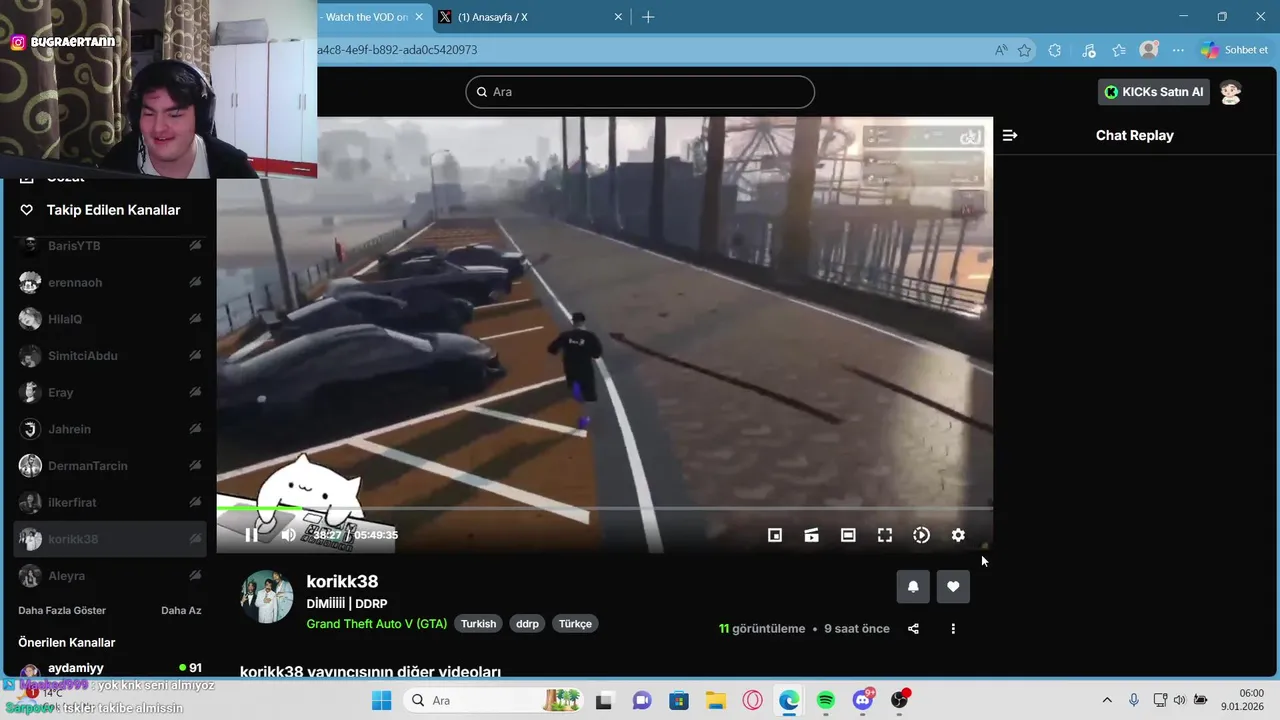The height and width of the screenshot is (720, 1280).
Task: Open playback speed control
Action: coord(921,535)
